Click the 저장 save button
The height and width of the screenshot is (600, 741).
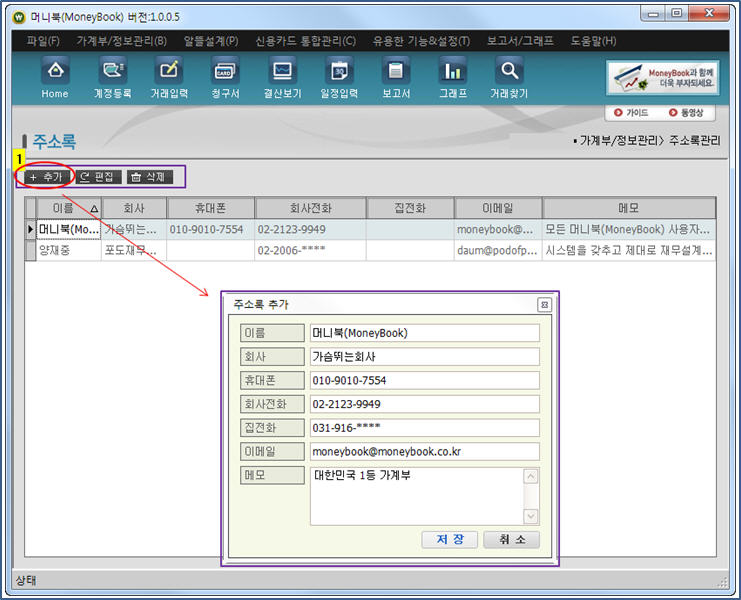[x=449, y=540]
